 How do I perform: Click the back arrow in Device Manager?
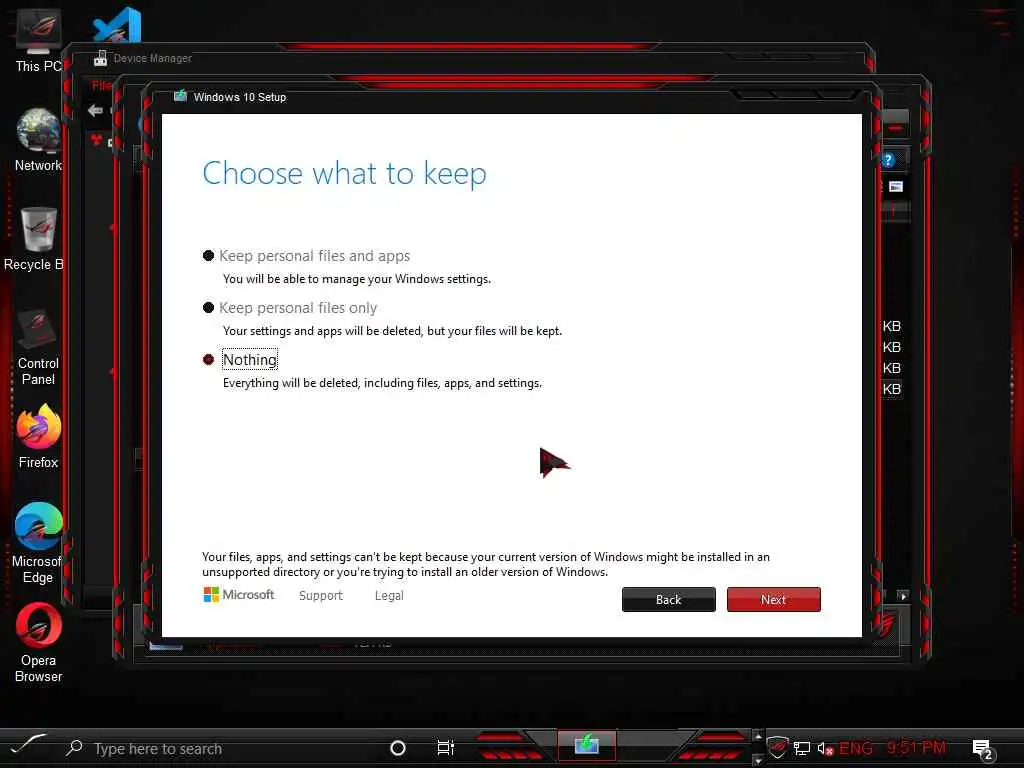tap(95, 110)
